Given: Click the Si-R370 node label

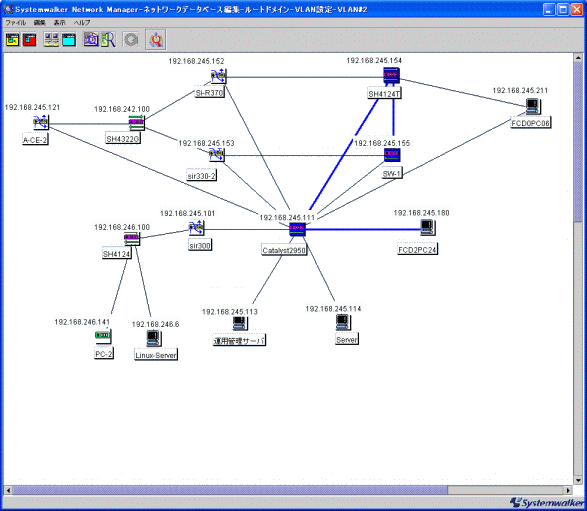Looking at the screenshot, I should pyautogui.click(x=210, y=92).
